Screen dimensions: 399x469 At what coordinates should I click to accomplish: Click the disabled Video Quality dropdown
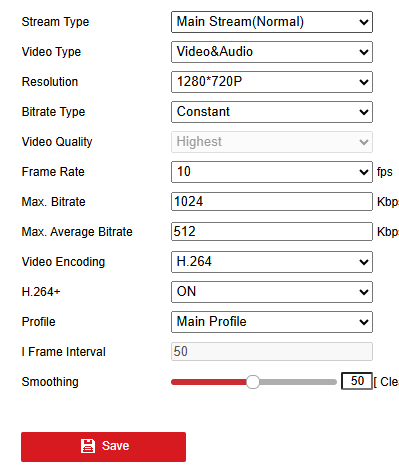tap(272, 142)
